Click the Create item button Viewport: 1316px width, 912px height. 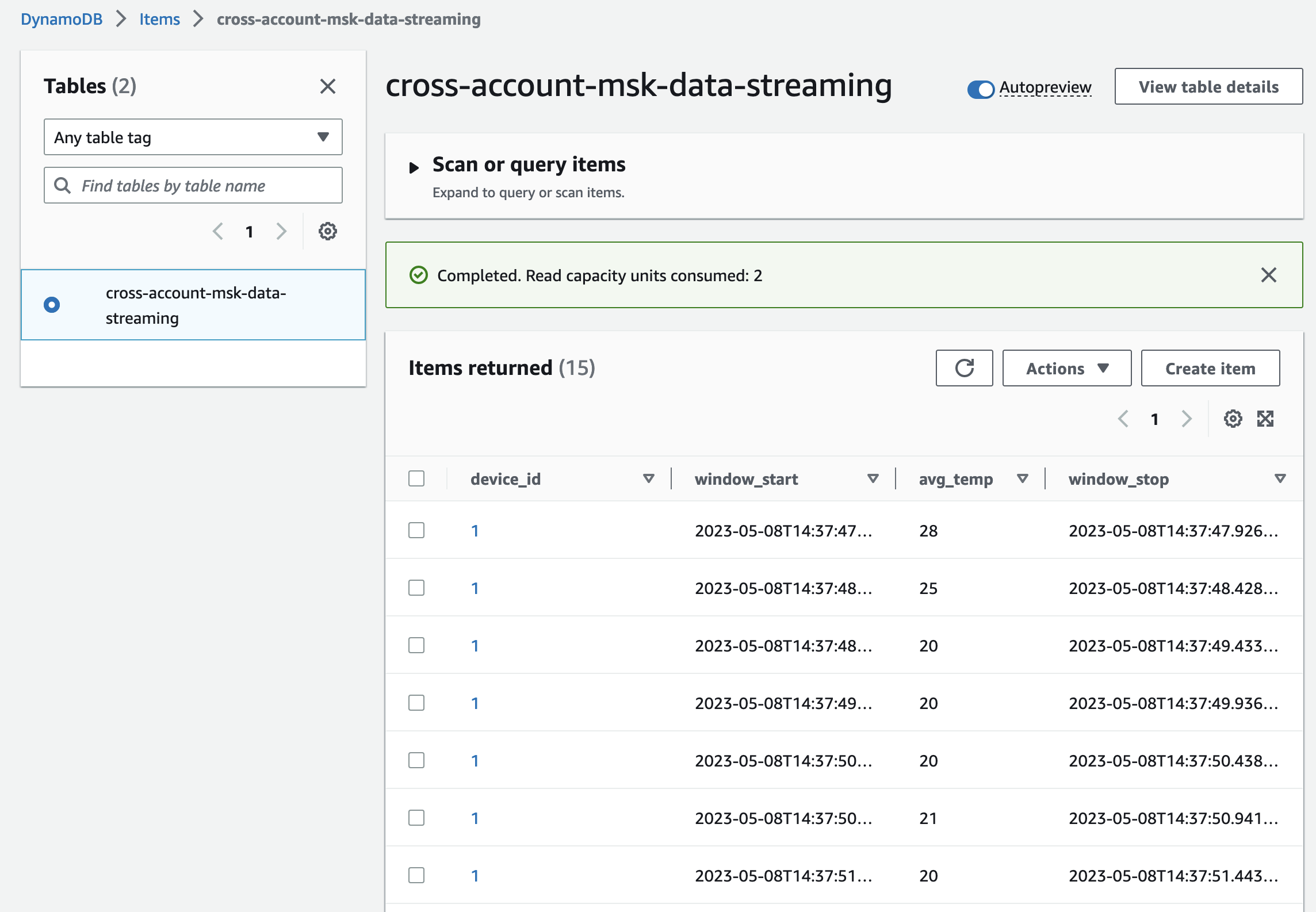coord(1210,368)
